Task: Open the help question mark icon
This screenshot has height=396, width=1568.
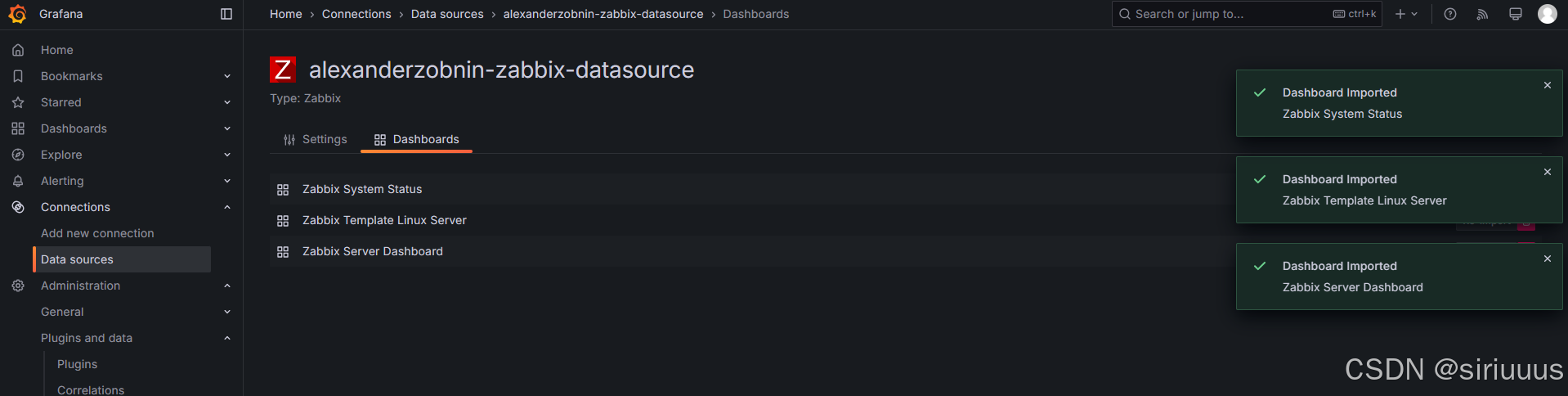Action: (x=1450, y=14)
